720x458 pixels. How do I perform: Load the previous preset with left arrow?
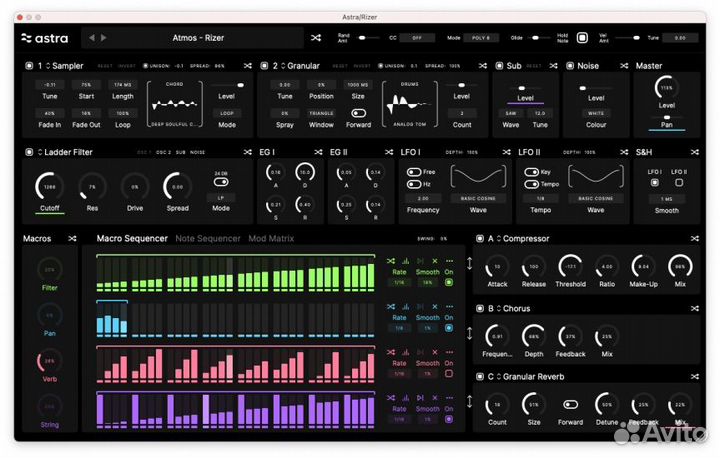(92, 38)
